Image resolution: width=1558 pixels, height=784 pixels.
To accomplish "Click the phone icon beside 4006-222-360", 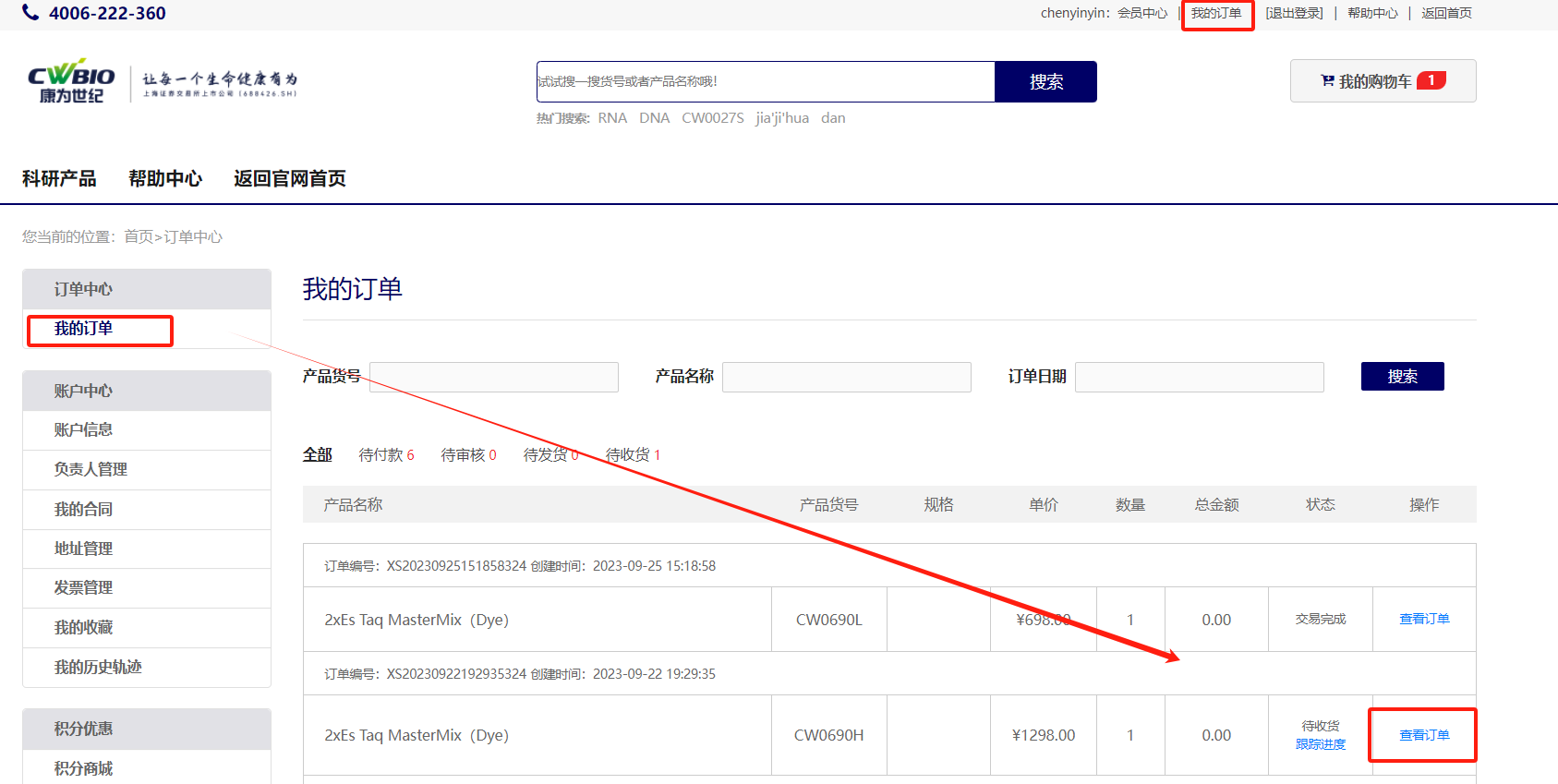I will pos(30,13).
